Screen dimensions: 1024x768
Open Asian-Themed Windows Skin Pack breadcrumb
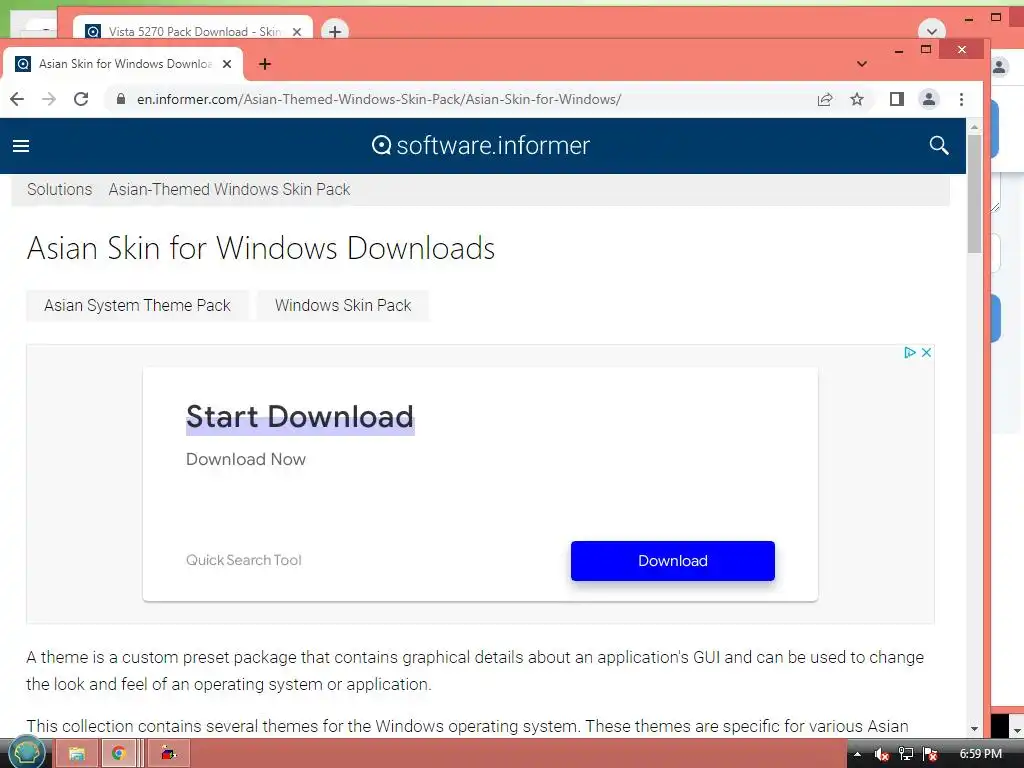pos(229,189)
